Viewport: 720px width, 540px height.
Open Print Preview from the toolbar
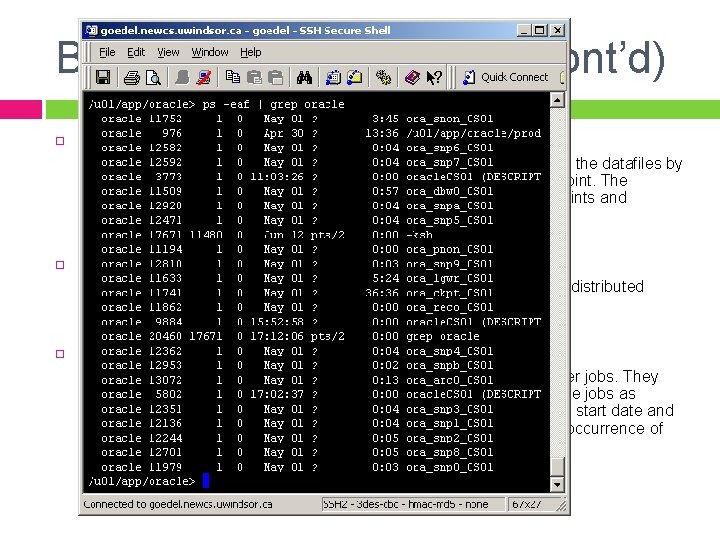tap(153, 78)
